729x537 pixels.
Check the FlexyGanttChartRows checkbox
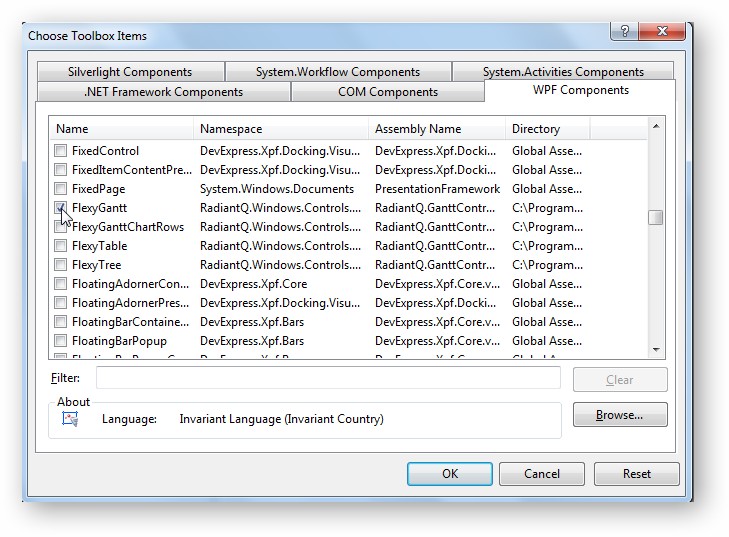pyautogui.click(x=61, y=227)
